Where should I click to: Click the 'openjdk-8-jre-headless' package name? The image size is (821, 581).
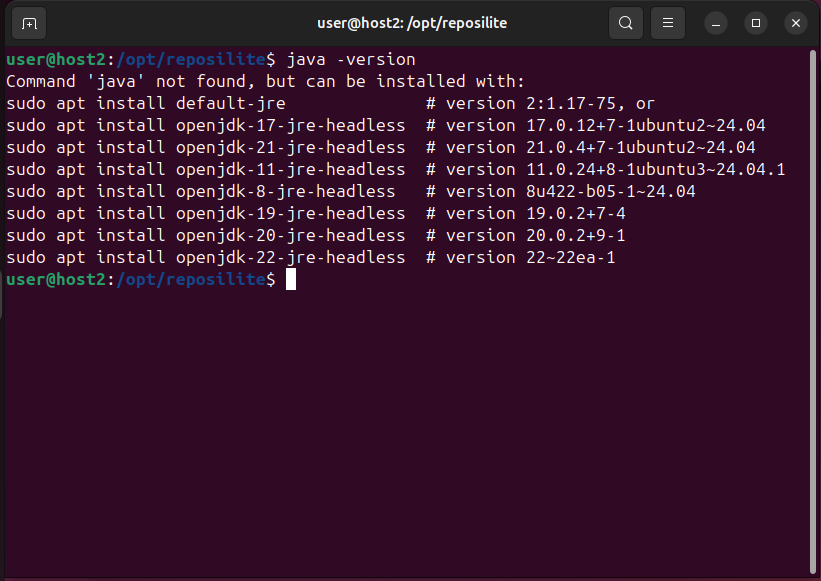[x=285, y=192]
